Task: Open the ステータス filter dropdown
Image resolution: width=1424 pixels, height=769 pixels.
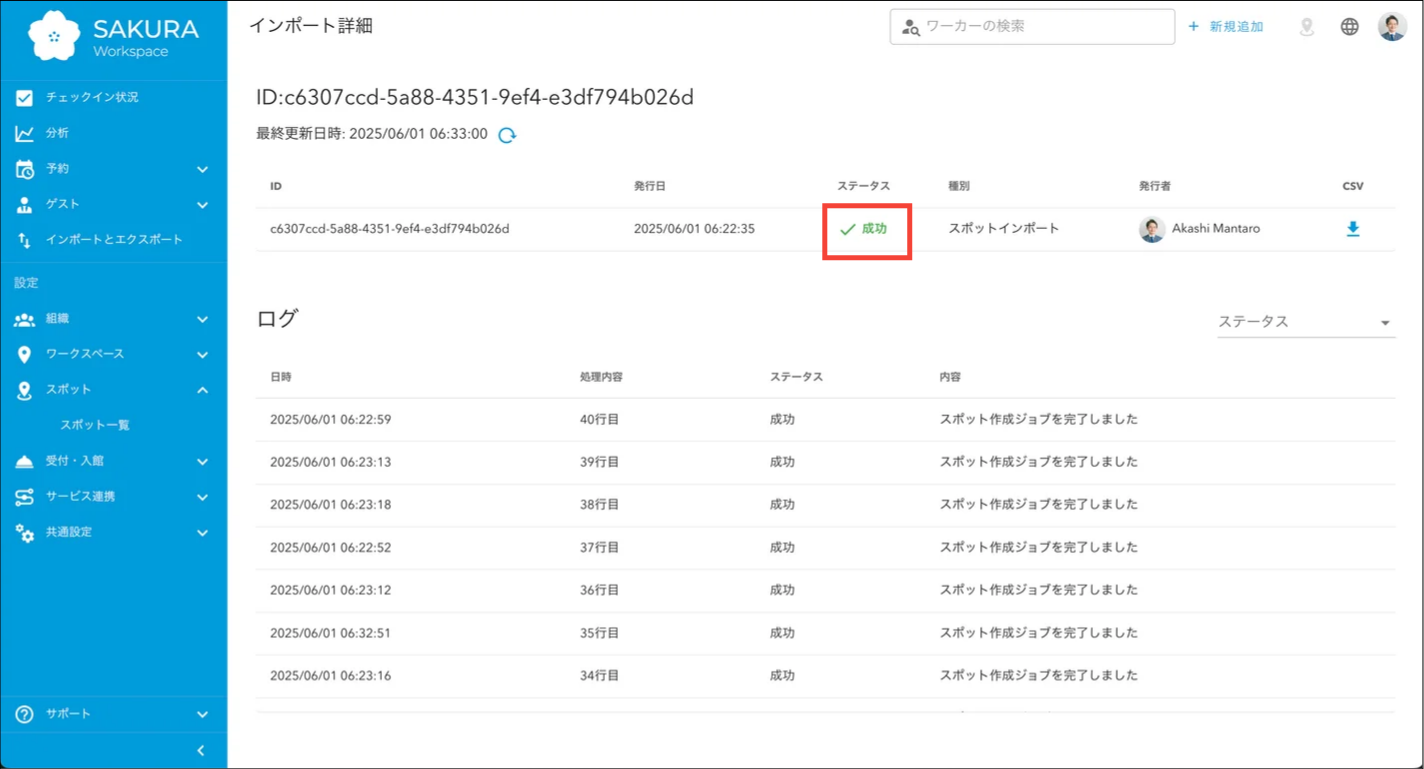Action: [1305, 322]
